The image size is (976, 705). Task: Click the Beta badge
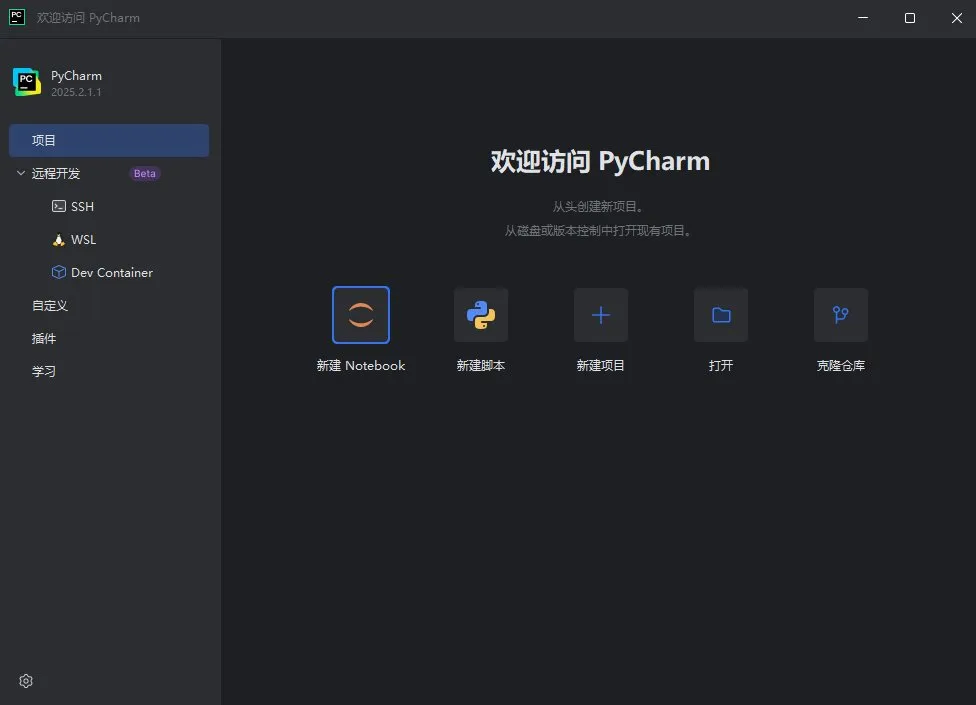[x=144, y=174]
